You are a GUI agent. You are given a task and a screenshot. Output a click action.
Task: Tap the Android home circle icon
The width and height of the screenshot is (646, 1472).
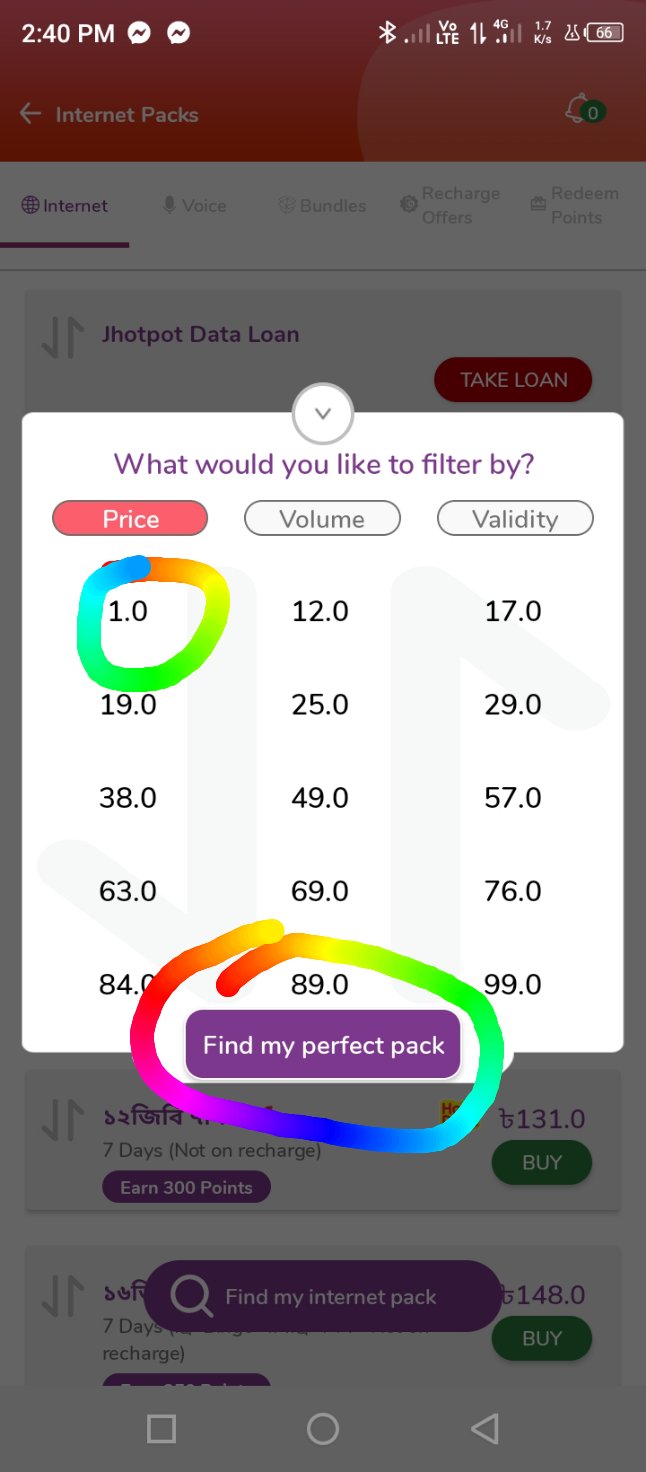(x=323, y=1428)
